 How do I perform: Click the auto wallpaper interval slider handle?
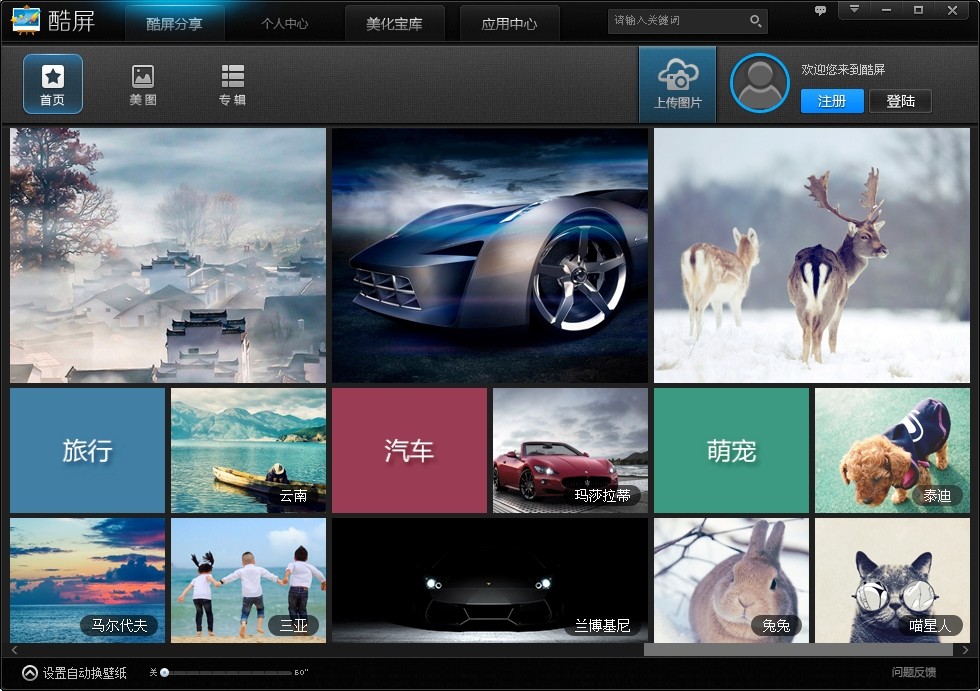(164, 672)
